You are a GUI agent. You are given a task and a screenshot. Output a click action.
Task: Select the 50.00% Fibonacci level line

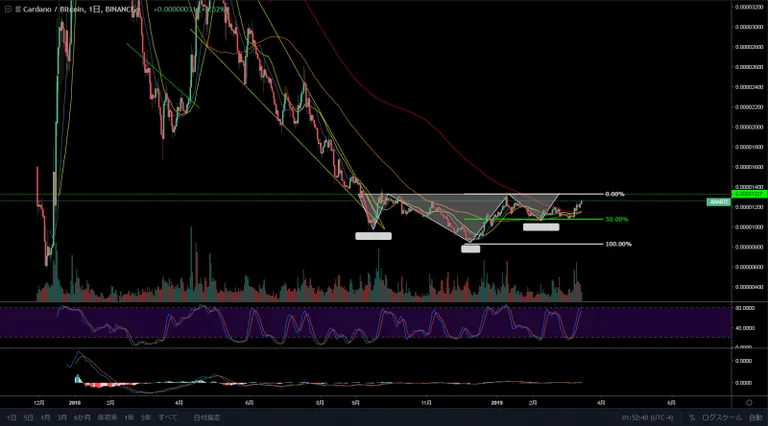pyautogui.click(x=533, y=219)
